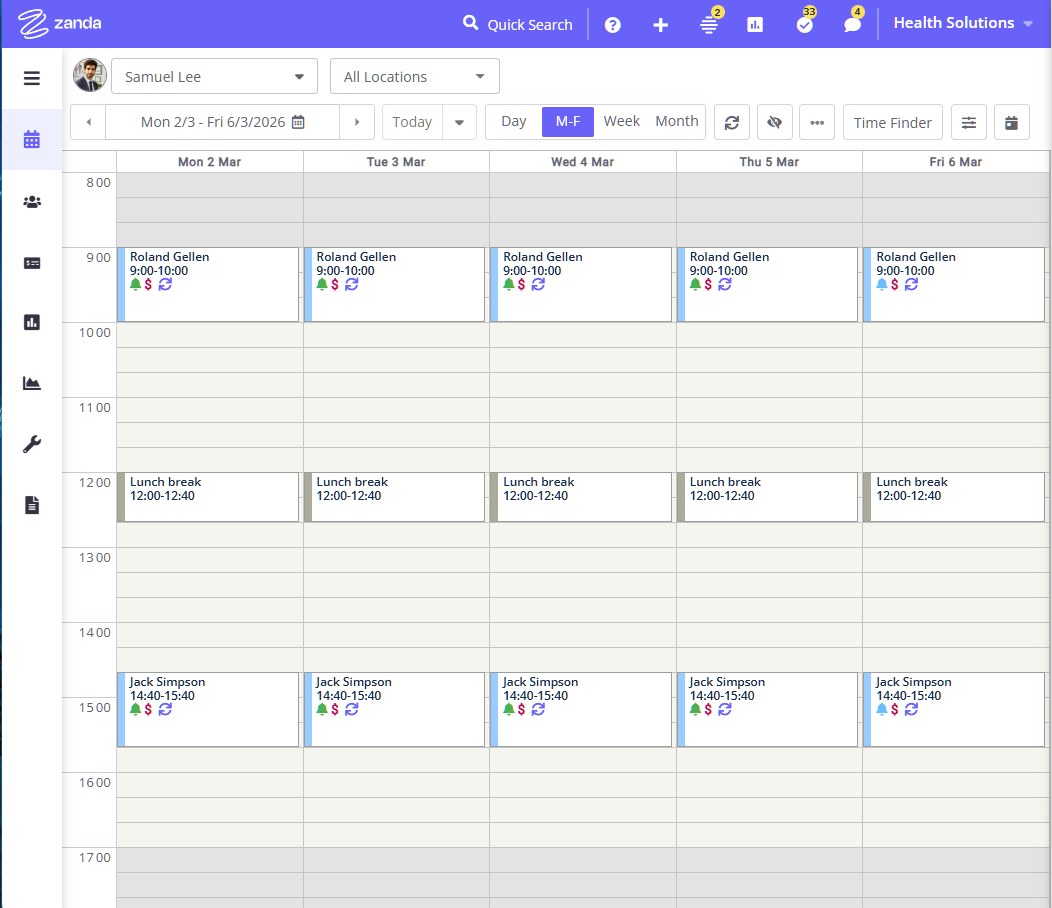Open tasks checkmark icon with badge 33

pos(804,25)
